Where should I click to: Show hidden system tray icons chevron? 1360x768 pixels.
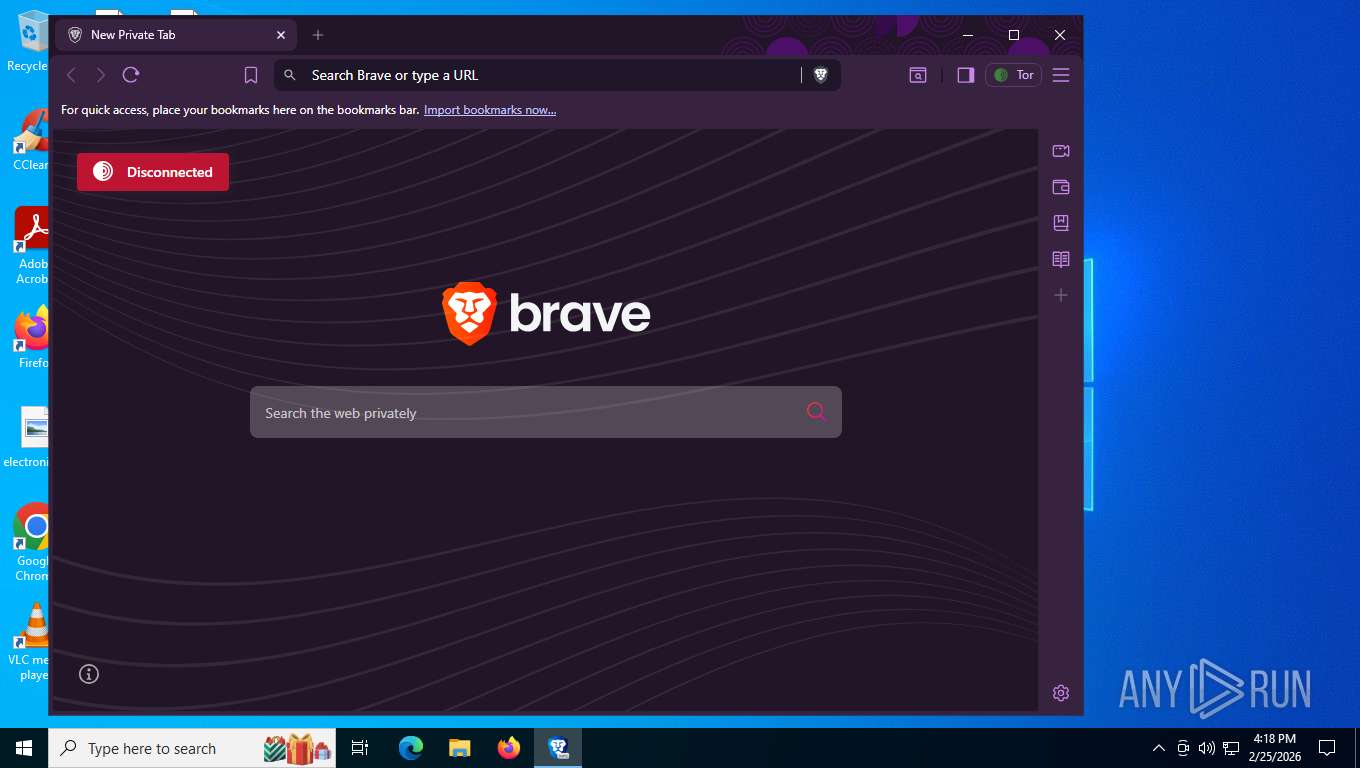click(x=1159, y=748)
